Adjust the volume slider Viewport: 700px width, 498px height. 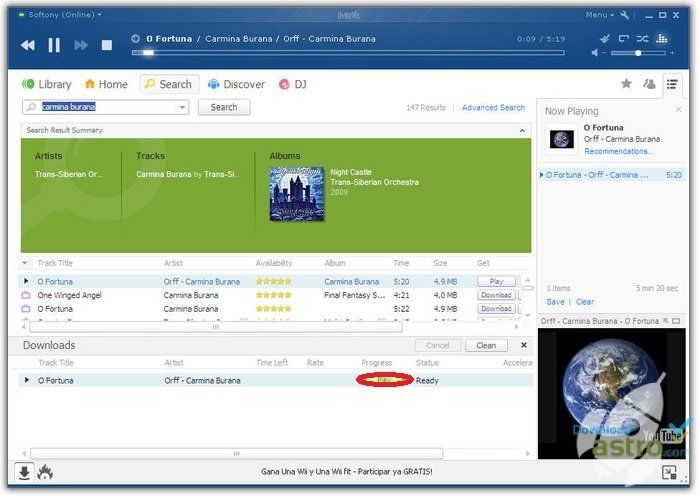coord(638,52)
